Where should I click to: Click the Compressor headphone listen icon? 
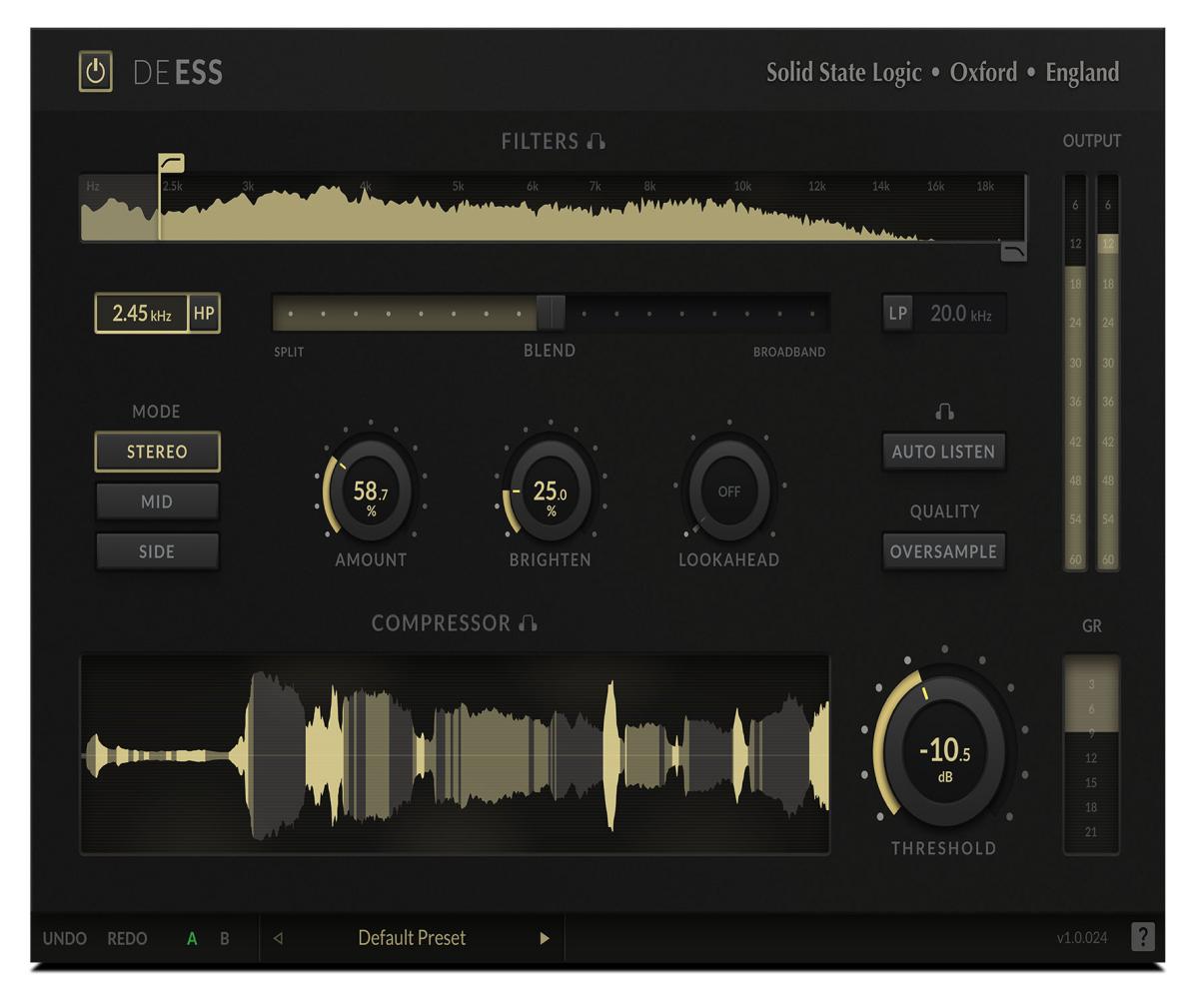(529, 623)
